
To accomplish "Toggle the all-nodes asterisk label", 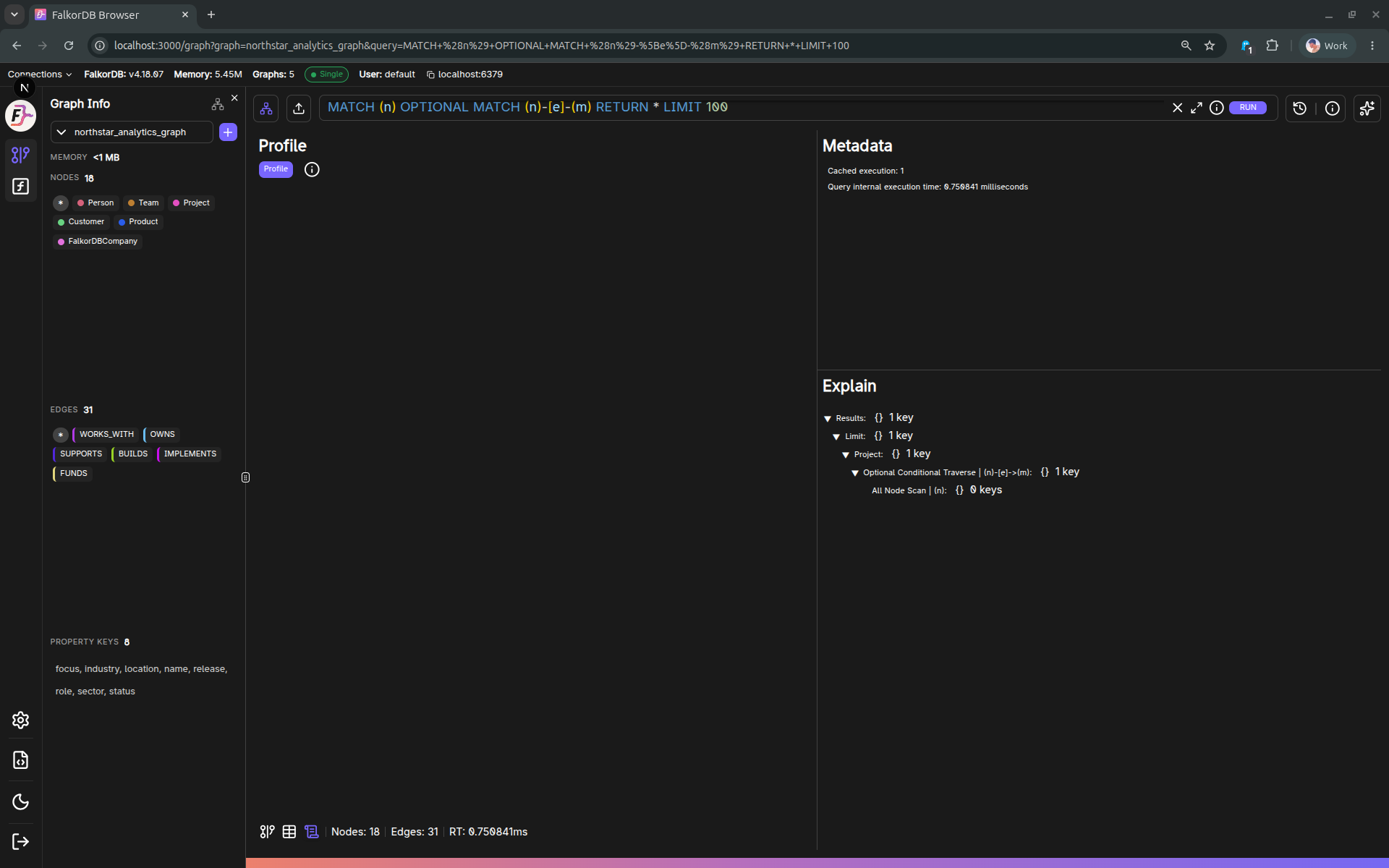I will coord(61,203).
